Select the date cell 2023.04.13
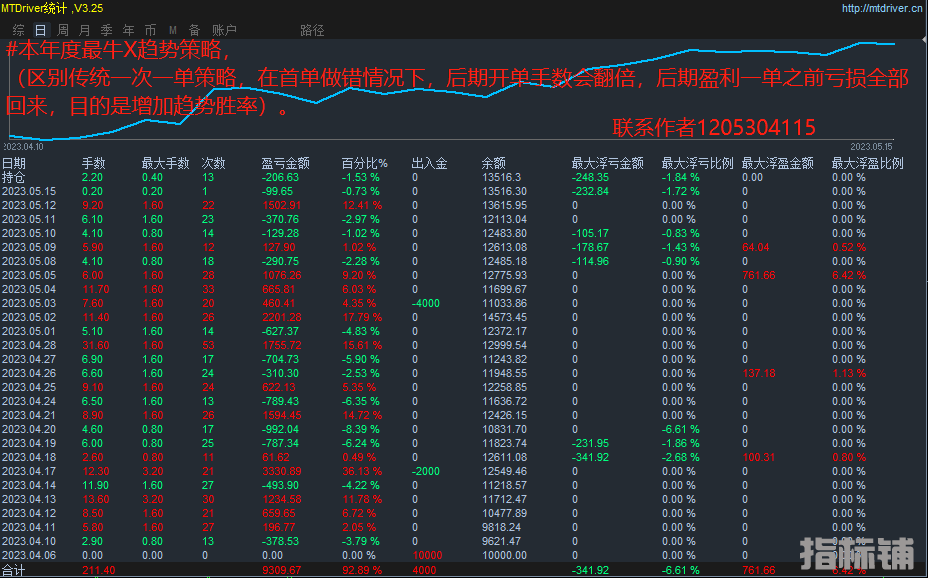The width and height of the screenshot is (928, 578). (x=29, y=500)
